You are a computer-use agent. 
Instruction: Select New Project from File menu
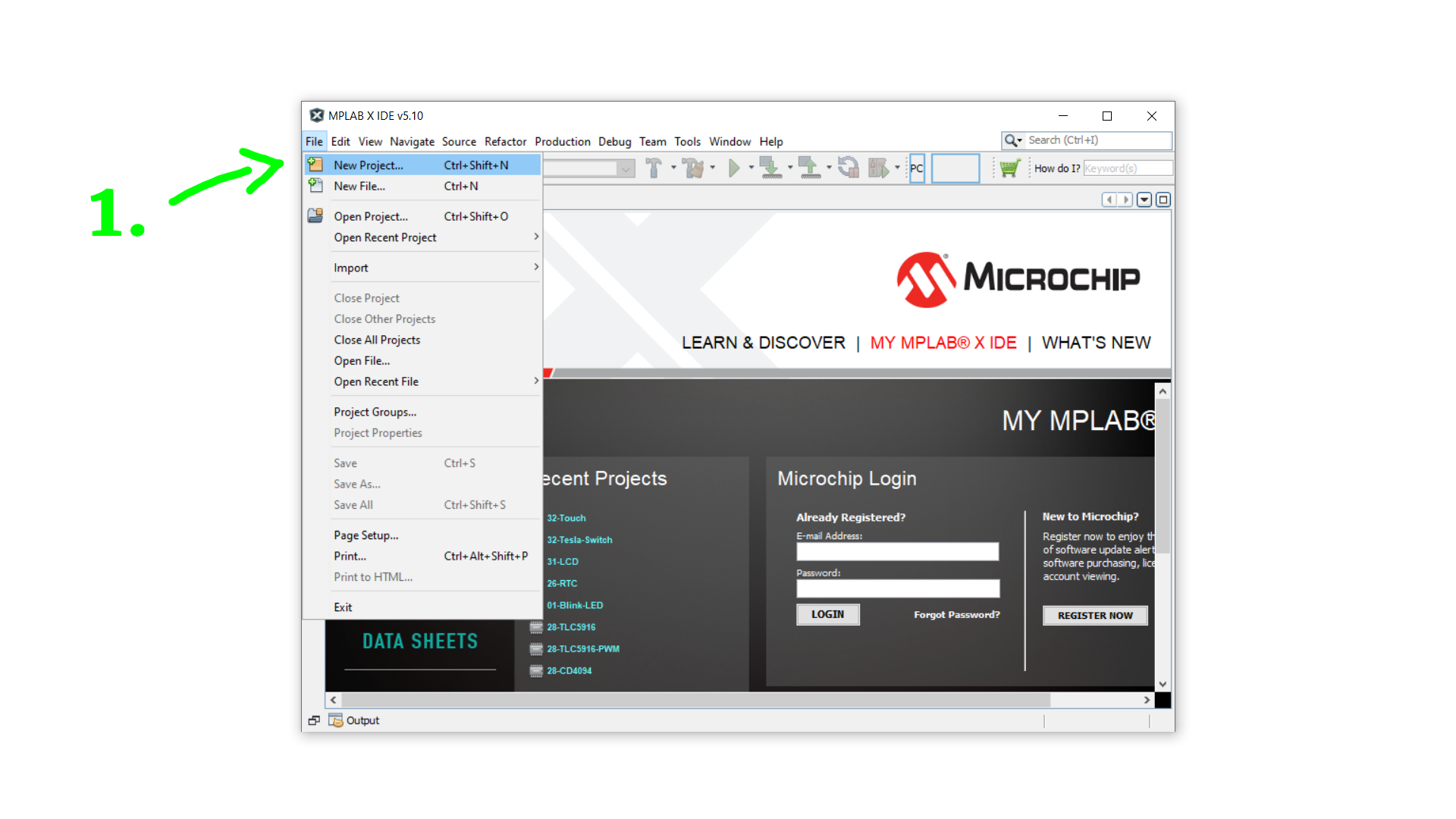[369, 165]
